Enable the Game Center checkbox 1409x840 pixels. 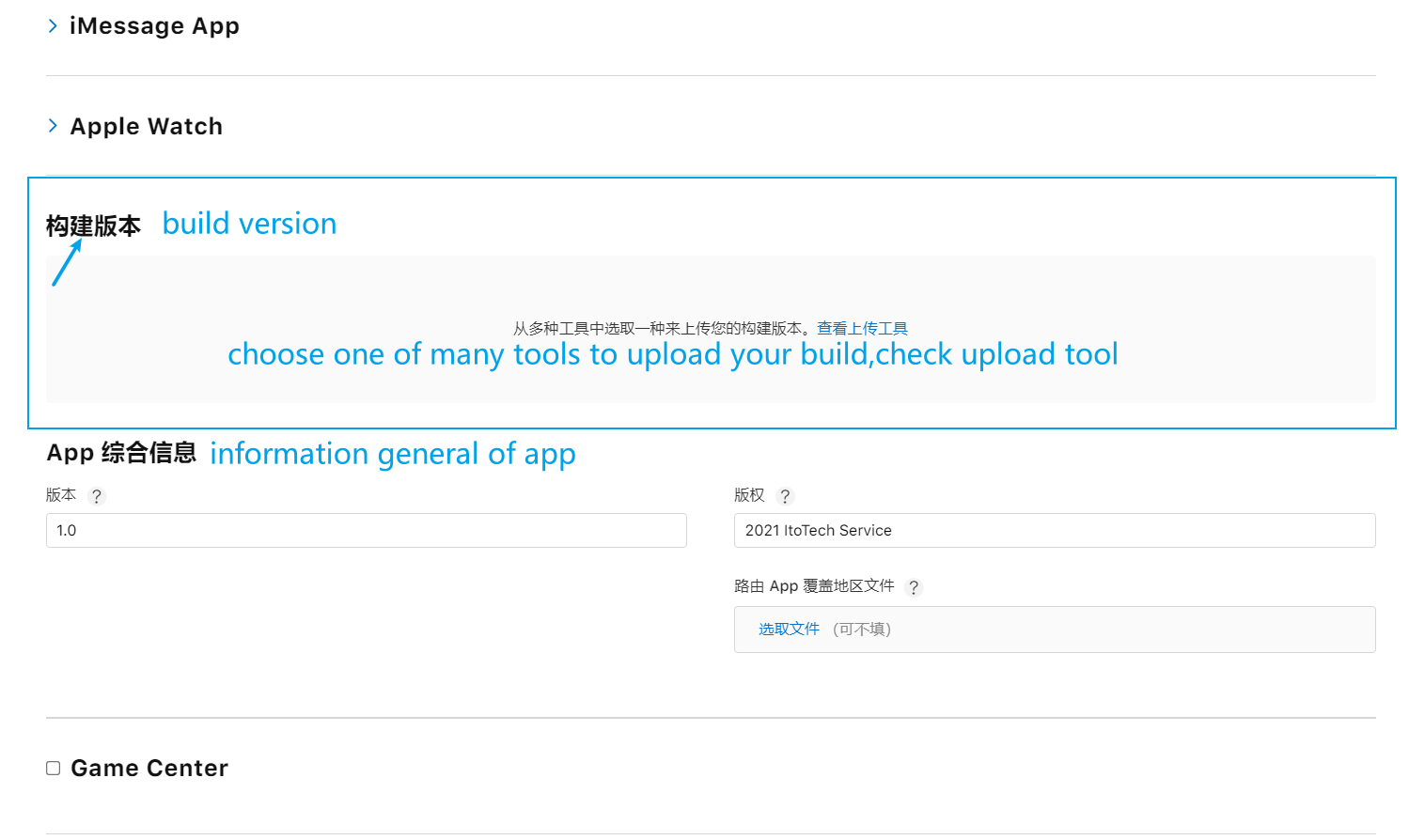pos(54,769)
